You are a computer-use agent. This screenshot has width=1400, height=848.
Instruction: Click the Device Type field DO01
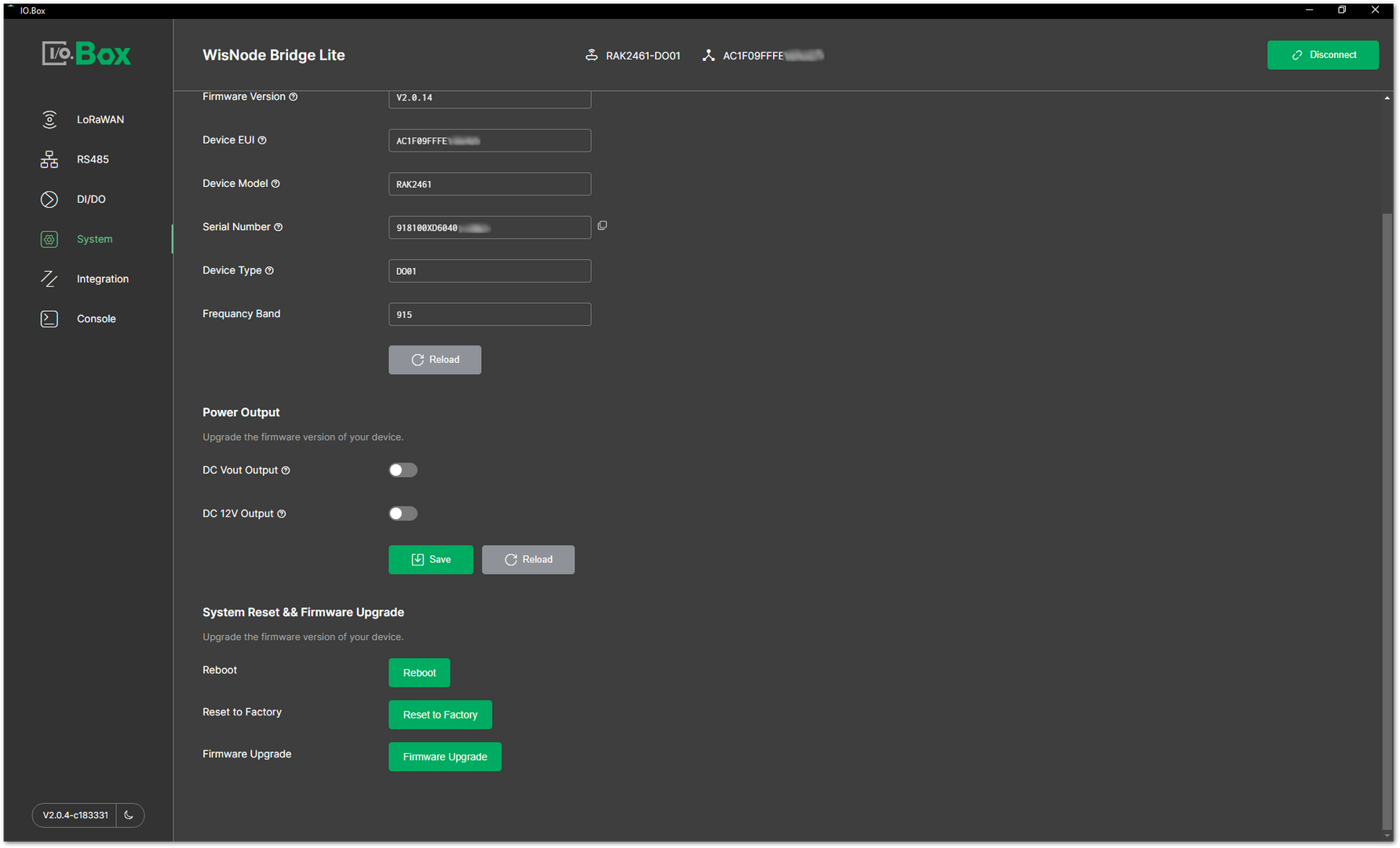(490, 271)
